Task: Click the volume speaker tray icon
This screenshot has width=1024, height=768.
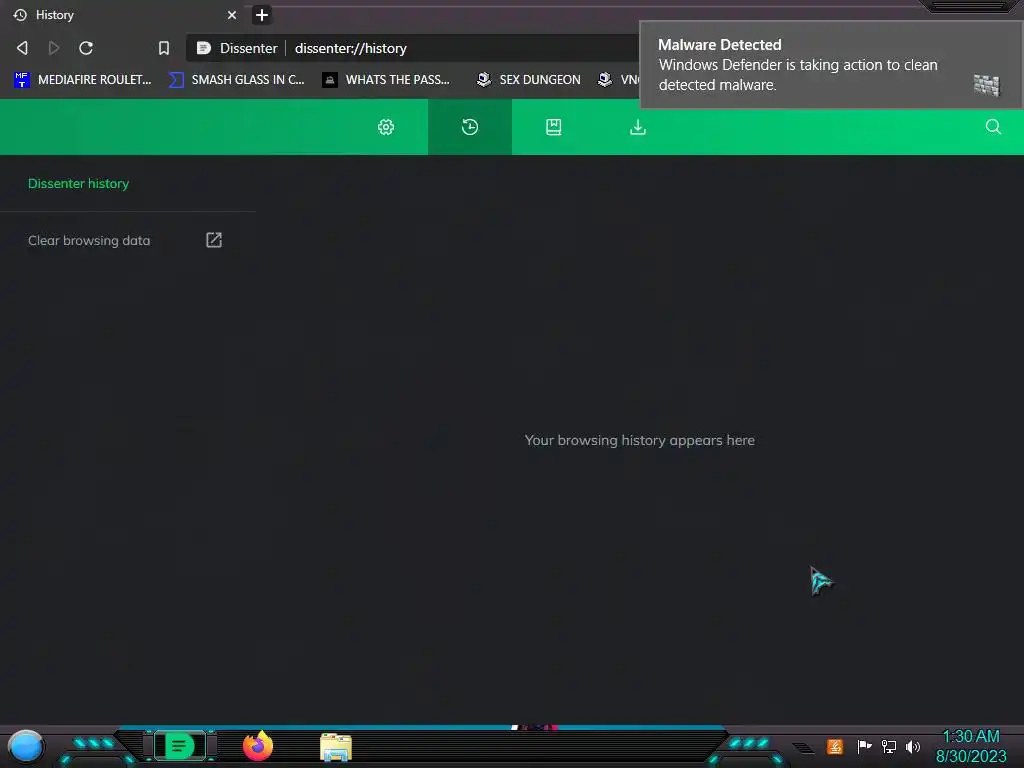Action: pyautogui.click(x=913, y=746)
